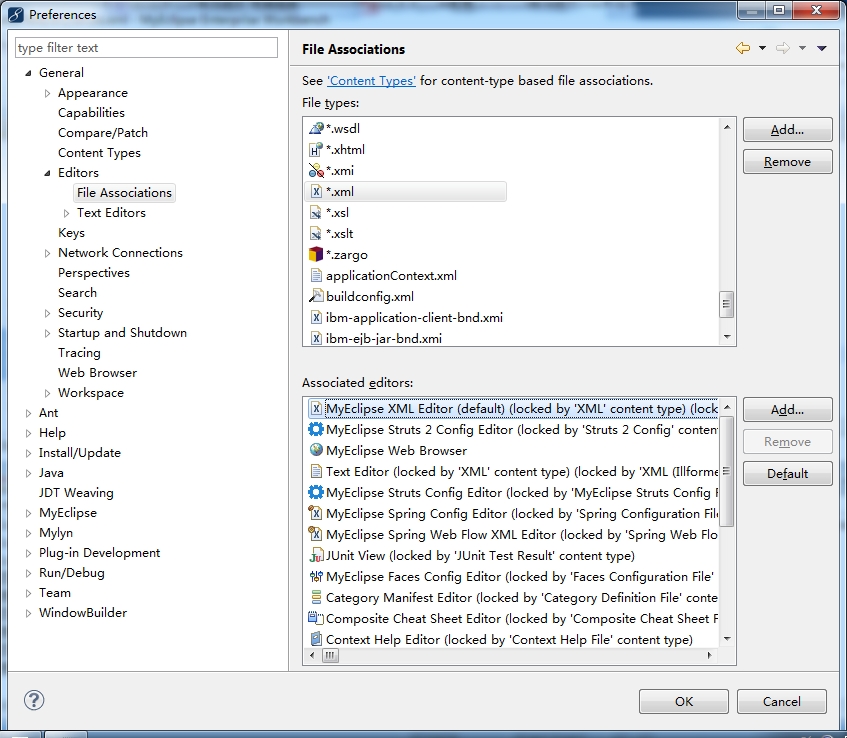The height and width of the screenshot is (738, 847).
Task: Expand the Network Connections node
Action: point(47,253)
